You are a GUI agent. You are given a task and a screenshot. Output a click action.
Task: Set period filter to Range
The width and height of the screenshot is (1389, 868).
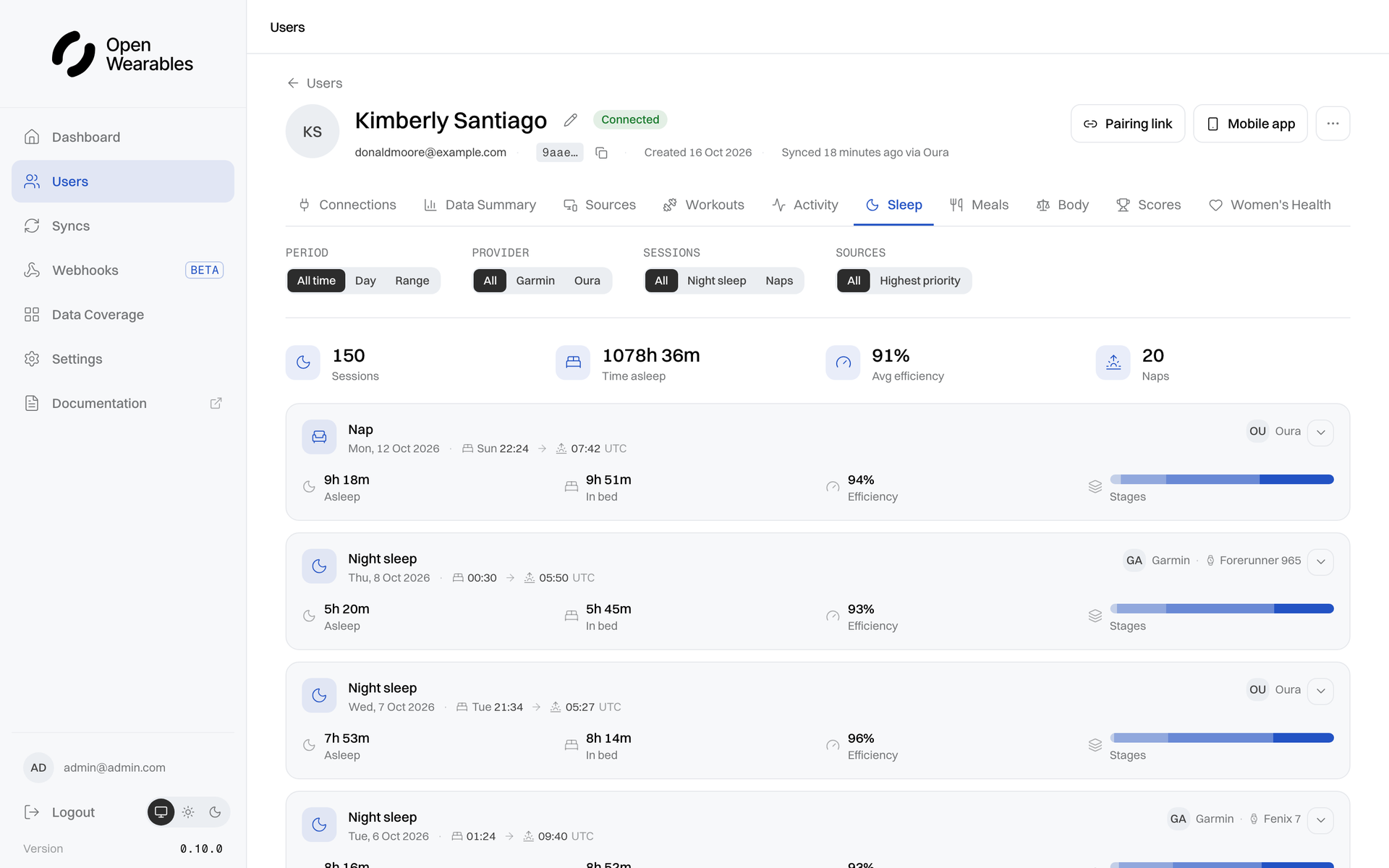click(412, 281)
